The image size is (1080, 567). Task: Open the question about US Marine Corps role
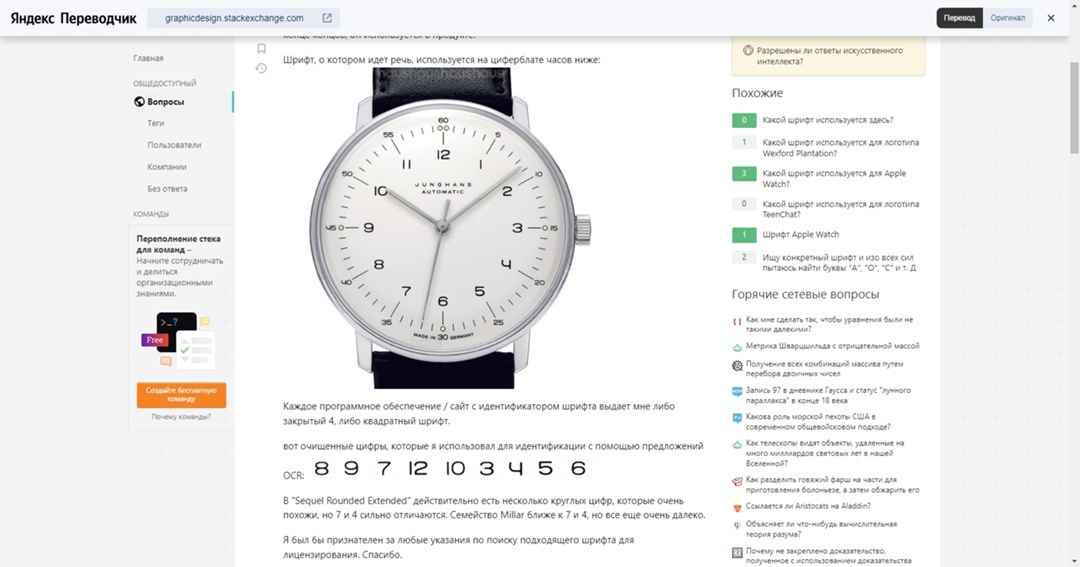[818, 422]
